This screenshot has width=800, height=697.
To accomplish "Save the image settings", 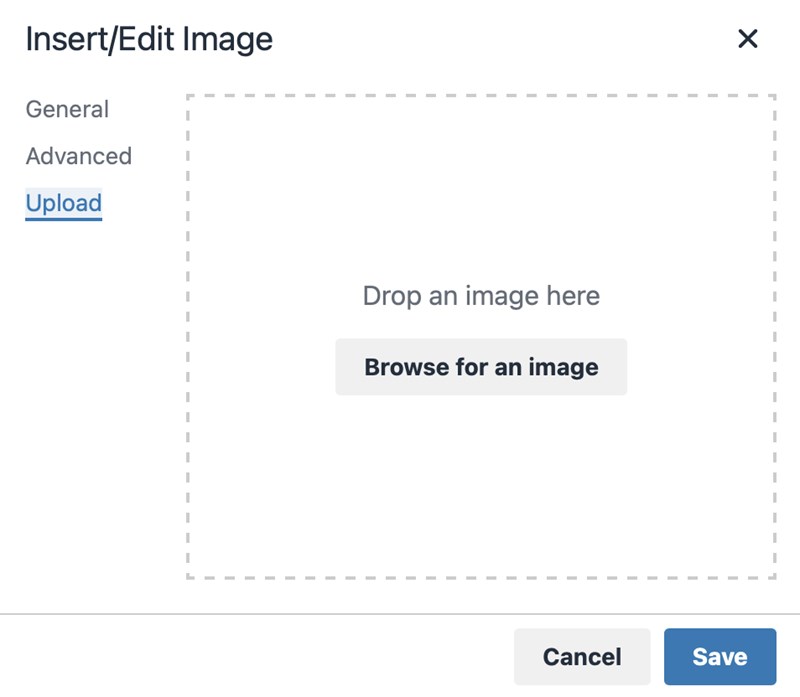I will pos(720,657).
